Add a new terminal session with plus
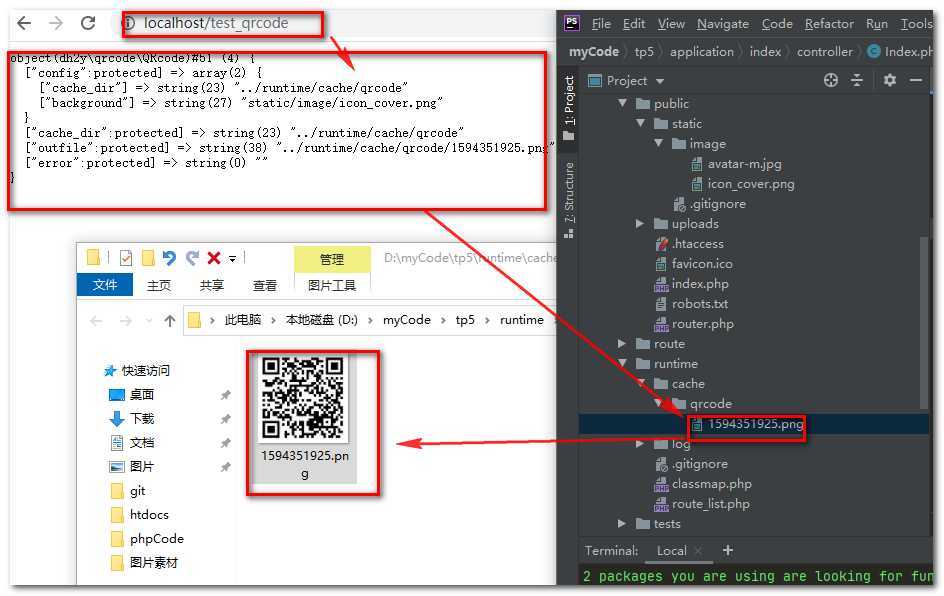The height and width of the screenshot is (596, 944). click(x=728, y=550)
